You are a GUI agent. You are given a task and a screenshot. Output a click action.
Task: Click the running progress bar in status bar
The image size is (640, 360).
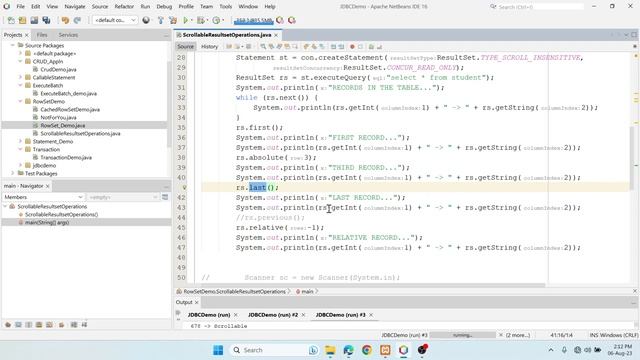[x=462, y=335]
